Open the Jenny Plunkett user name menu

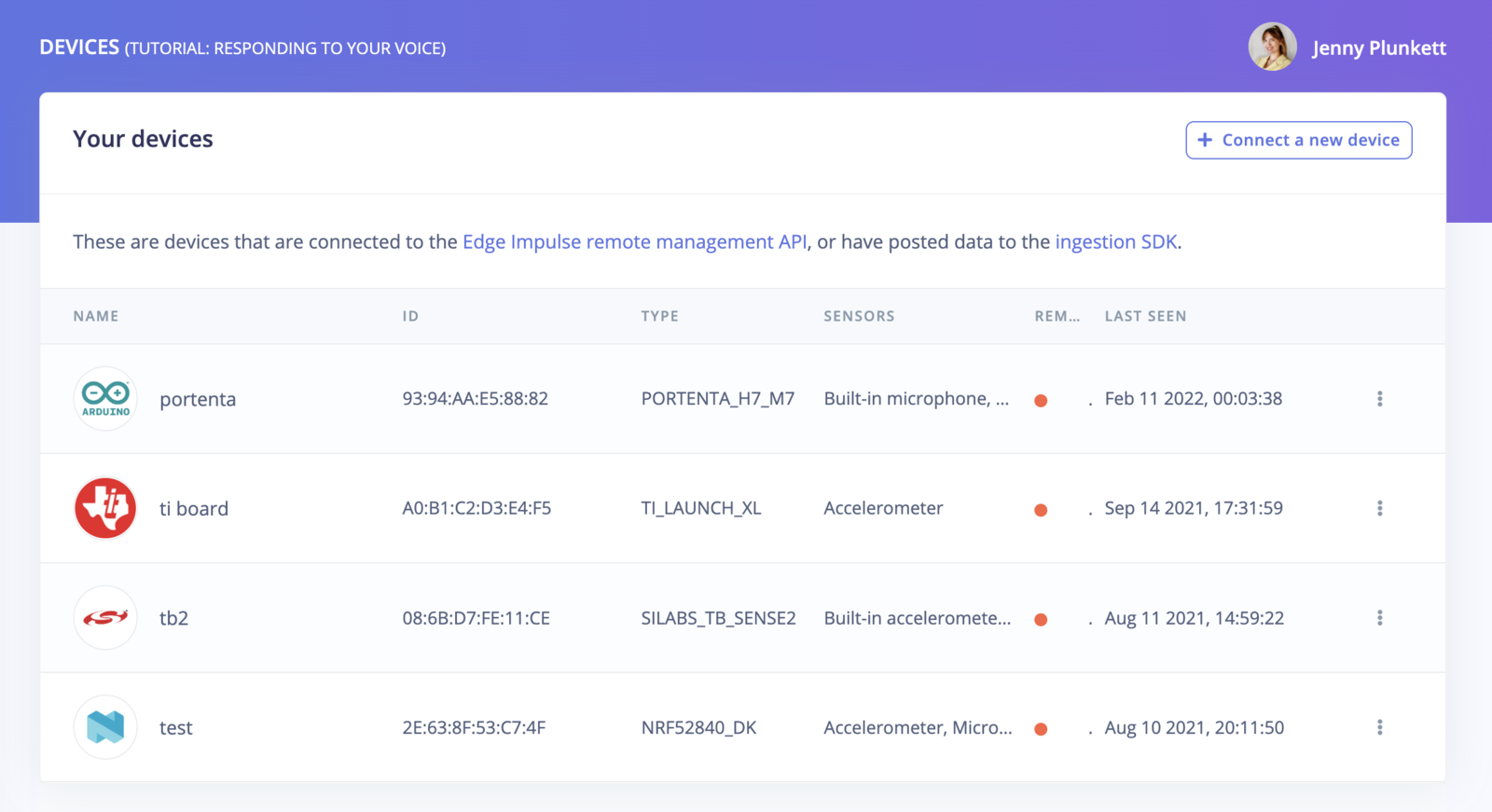tap(1379, 48)
